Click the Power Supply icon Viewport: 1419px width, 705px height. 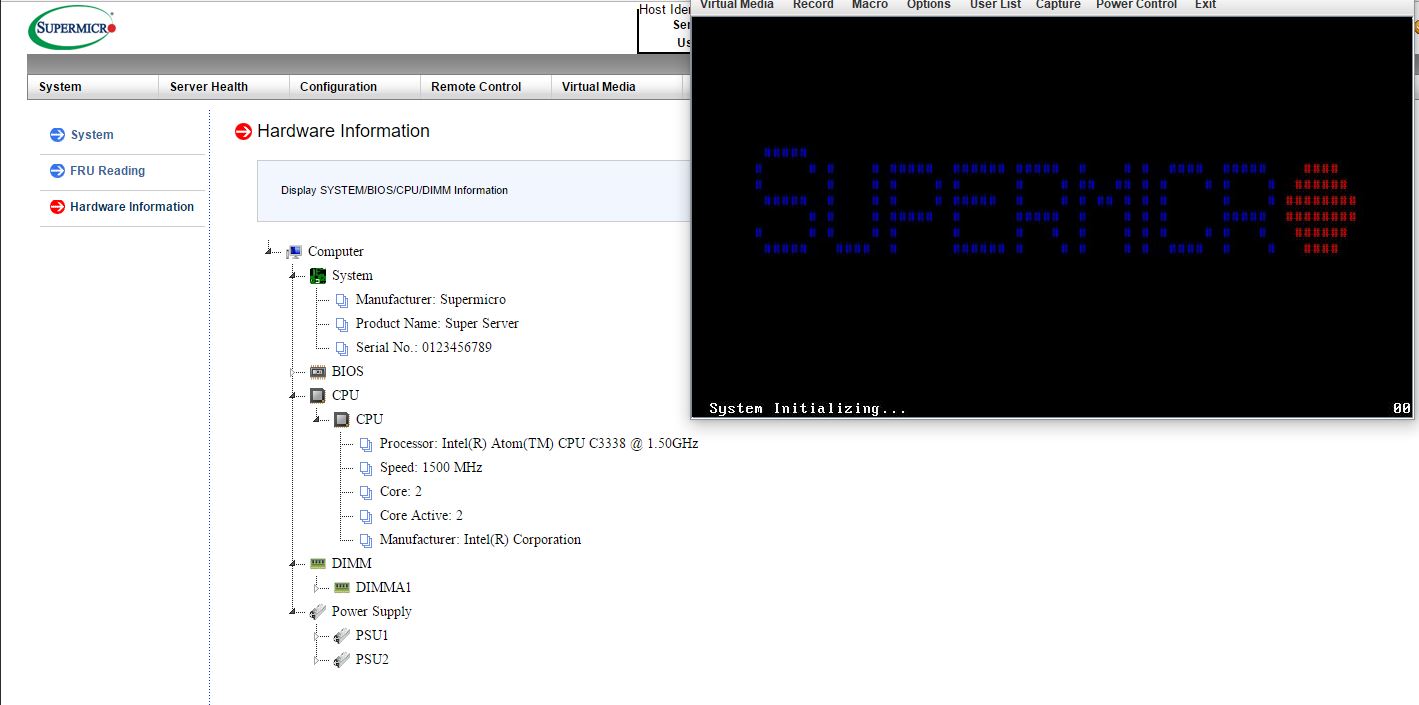pos(318,612)
